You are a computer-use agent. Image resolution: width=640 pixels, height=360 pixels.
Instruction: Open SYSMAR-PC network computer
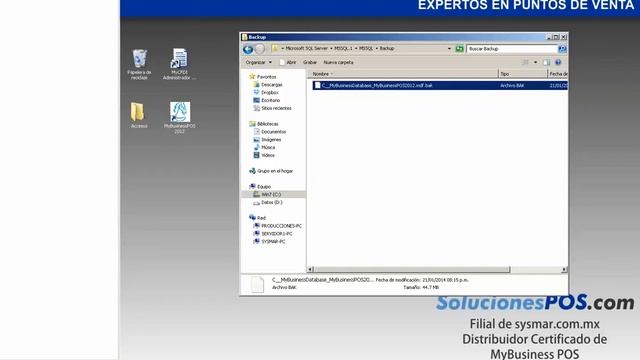[x=273, y=242]
